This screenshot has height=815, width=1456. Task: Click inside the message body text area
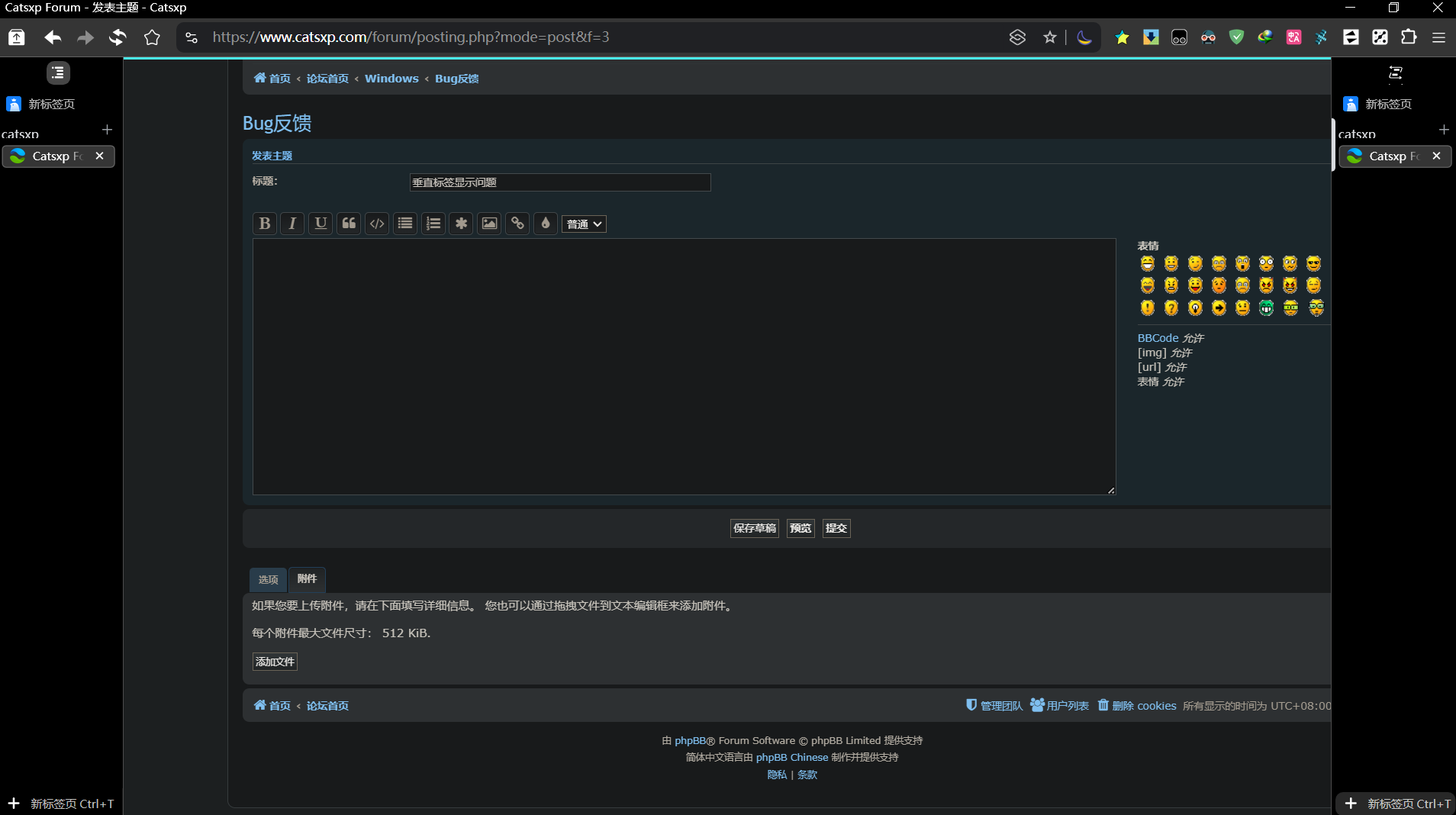coord(685,367)
